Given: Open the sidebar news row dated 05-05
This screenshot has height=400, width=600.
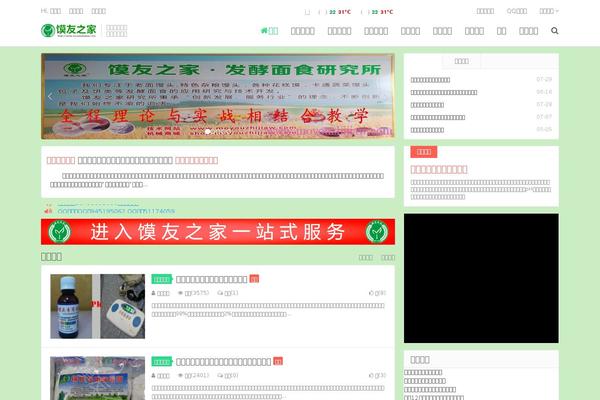Looking at the screenshot, I should 481,130.
